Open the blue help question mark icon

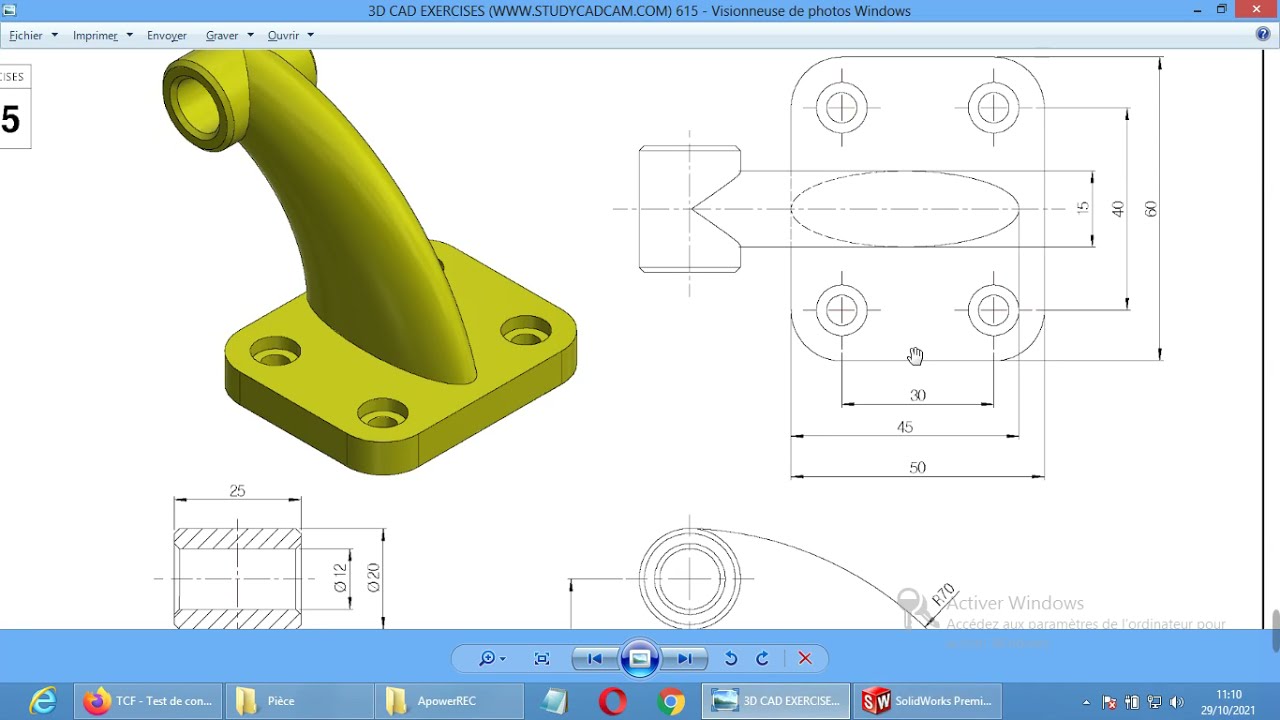tap(1263, 34)
